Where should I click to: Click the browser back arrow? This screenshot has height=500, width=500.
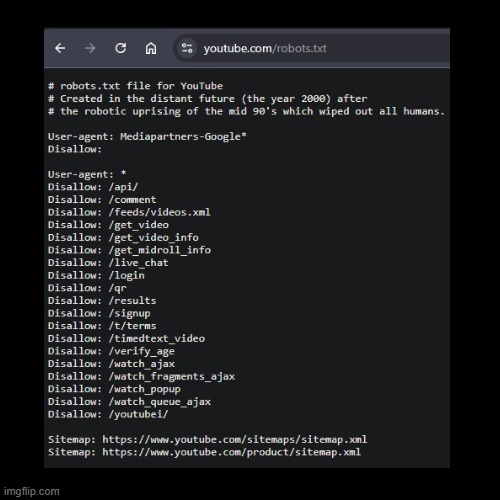pyautogui.click(x=60, y=48)
